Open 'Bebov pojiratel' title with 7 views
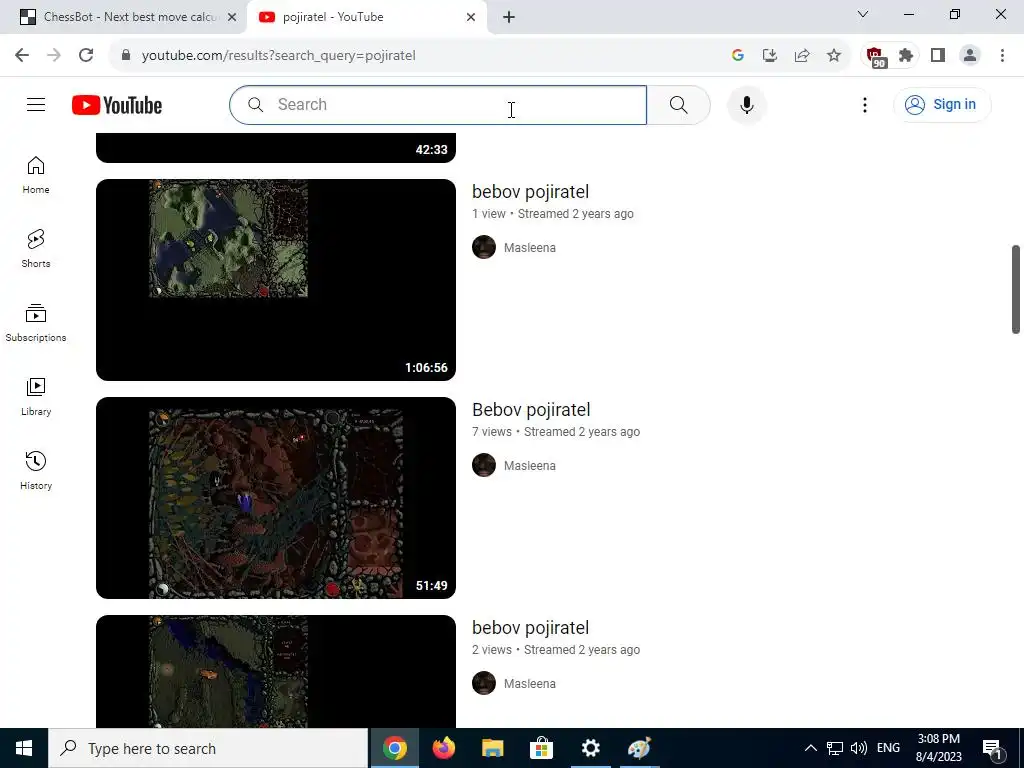The width and height of the screenshot is (1024, 768). pos(531,409)
